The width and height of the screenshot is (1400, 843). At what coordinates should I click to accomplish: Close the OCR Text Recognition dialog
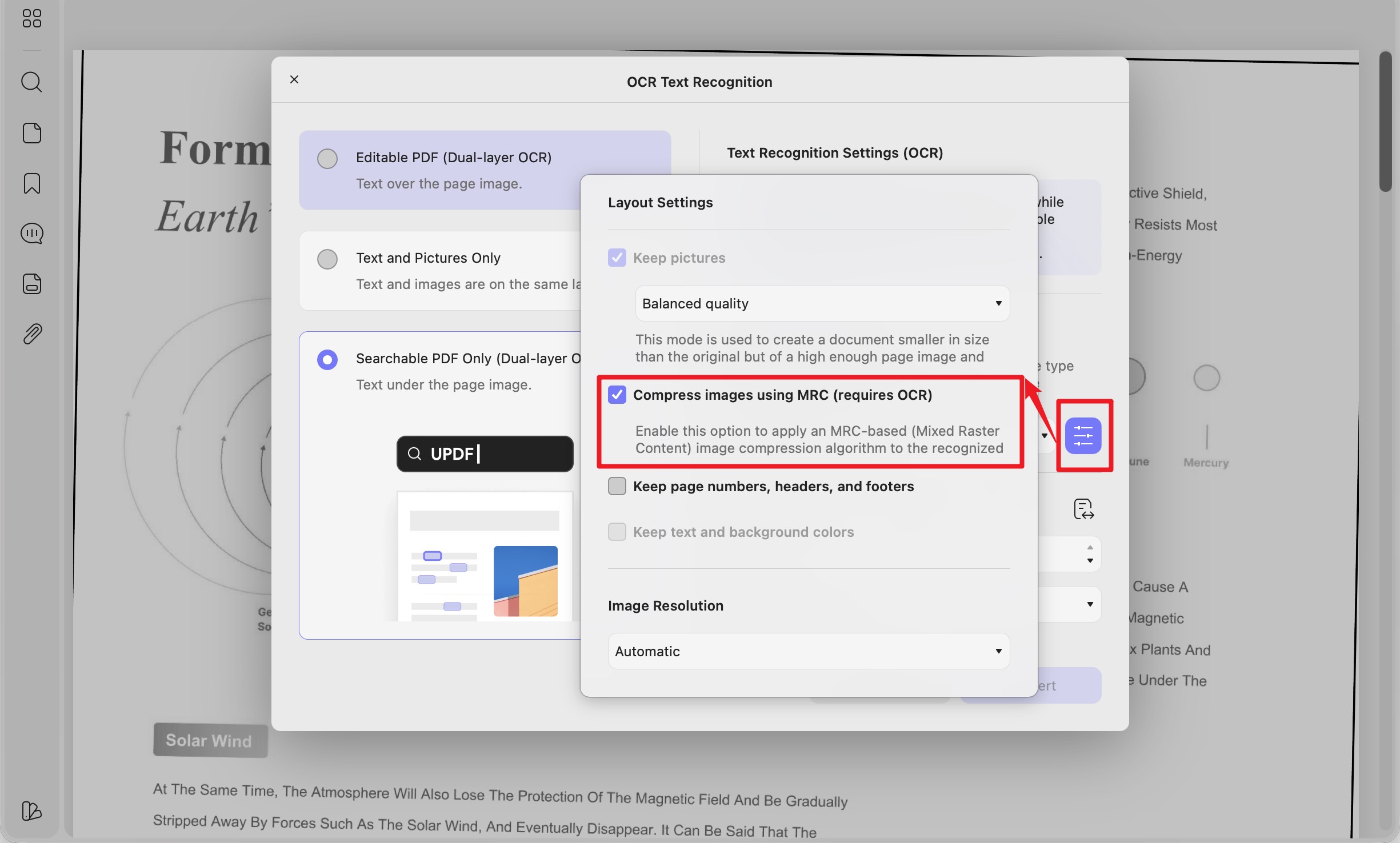coord(294,79)
